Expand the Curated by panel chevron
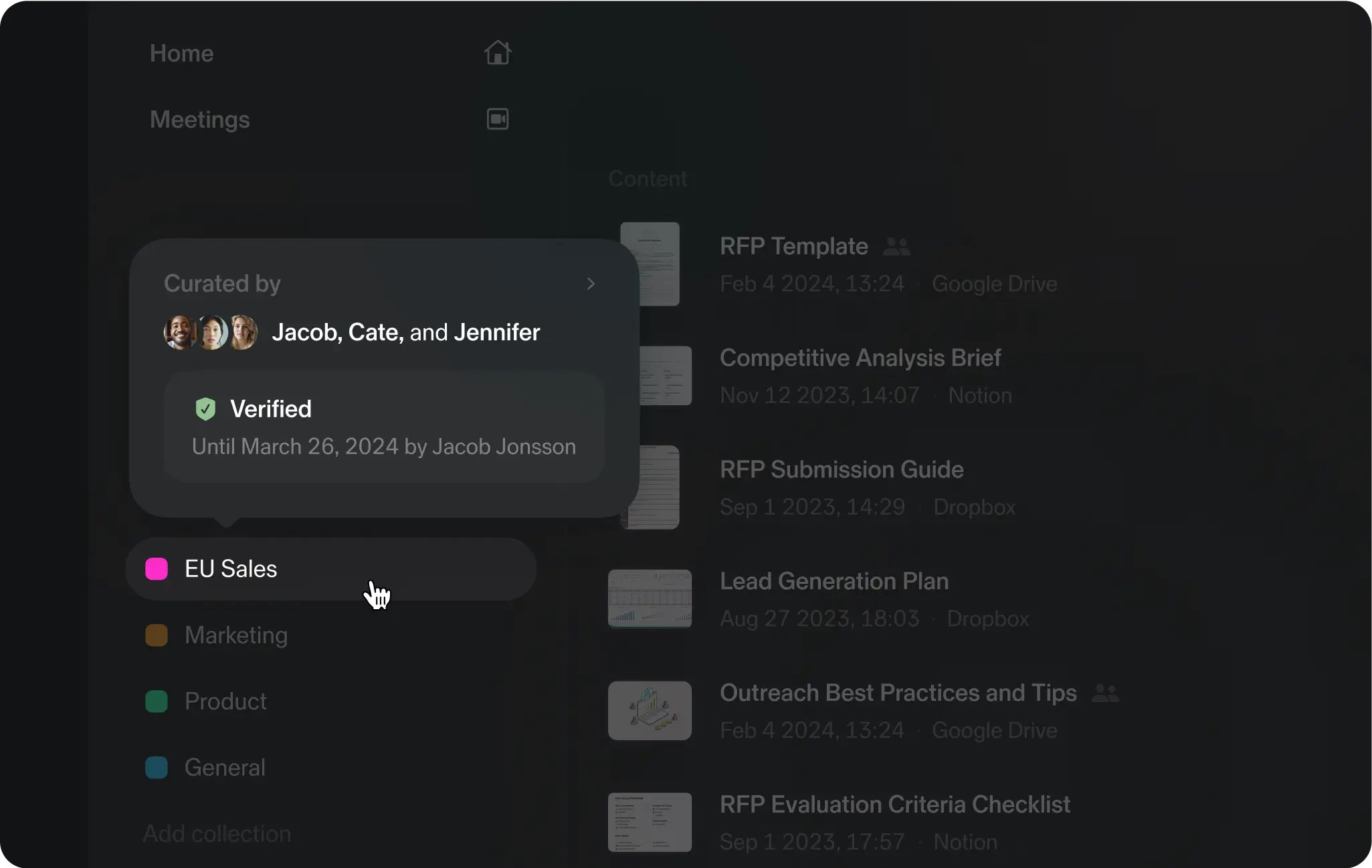1372x868 pixels. (x=590, y=283)
